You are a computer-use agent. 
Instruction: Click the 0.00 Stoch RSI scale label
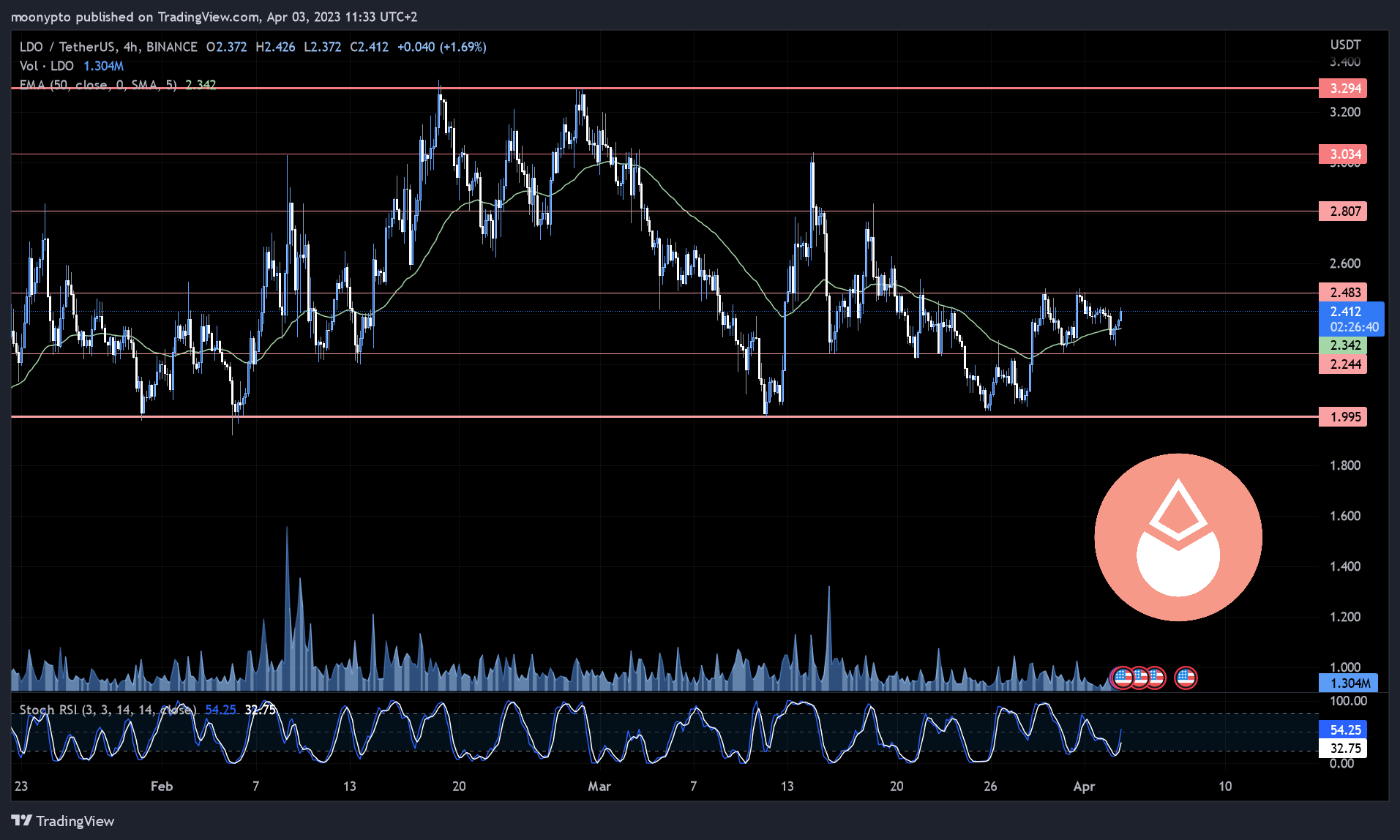pos(1341,764)
